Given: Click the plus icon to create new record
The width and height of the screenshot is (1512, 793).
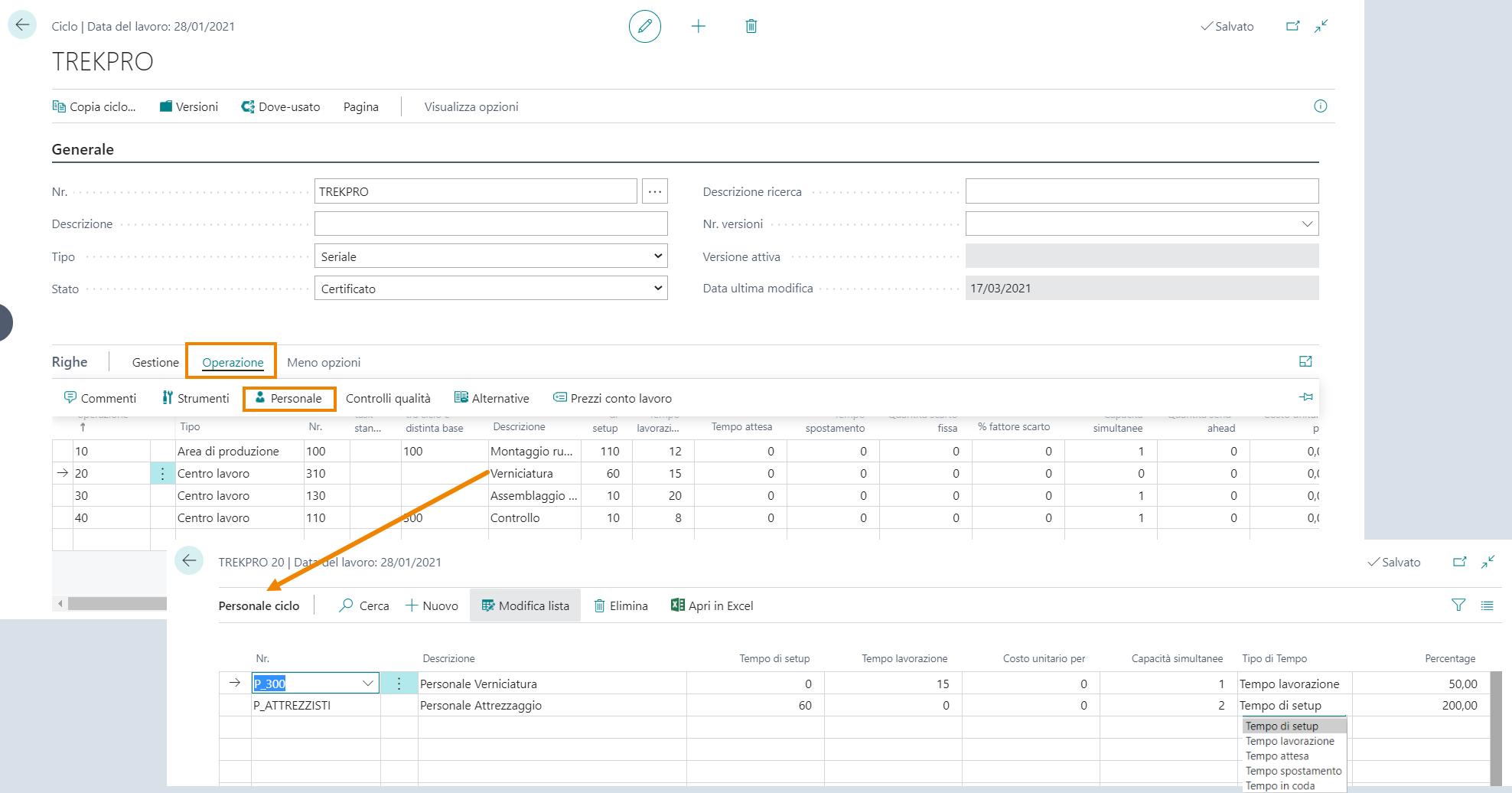Looking at the screenshot, I should point(698,27).
